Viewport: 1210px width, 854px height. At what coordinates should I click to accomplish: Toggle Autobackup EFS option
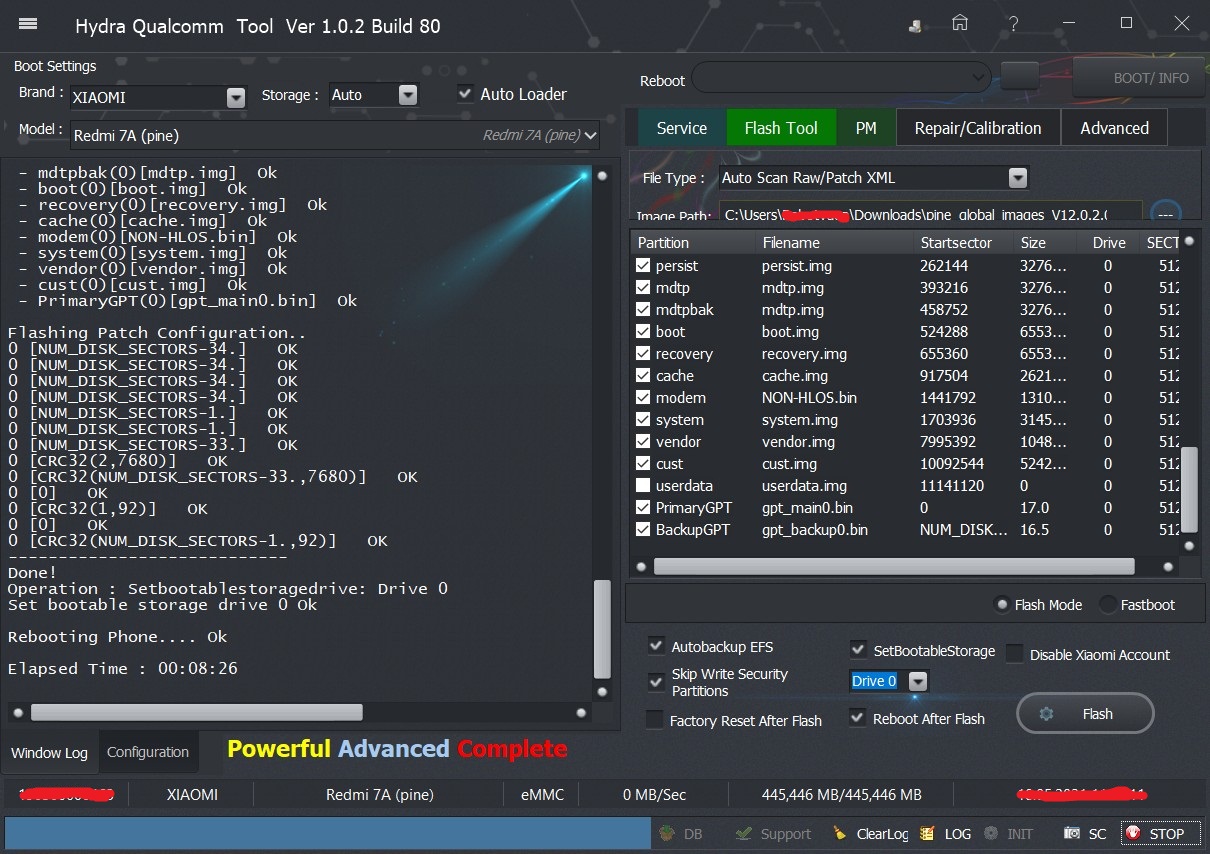[656, 645]
